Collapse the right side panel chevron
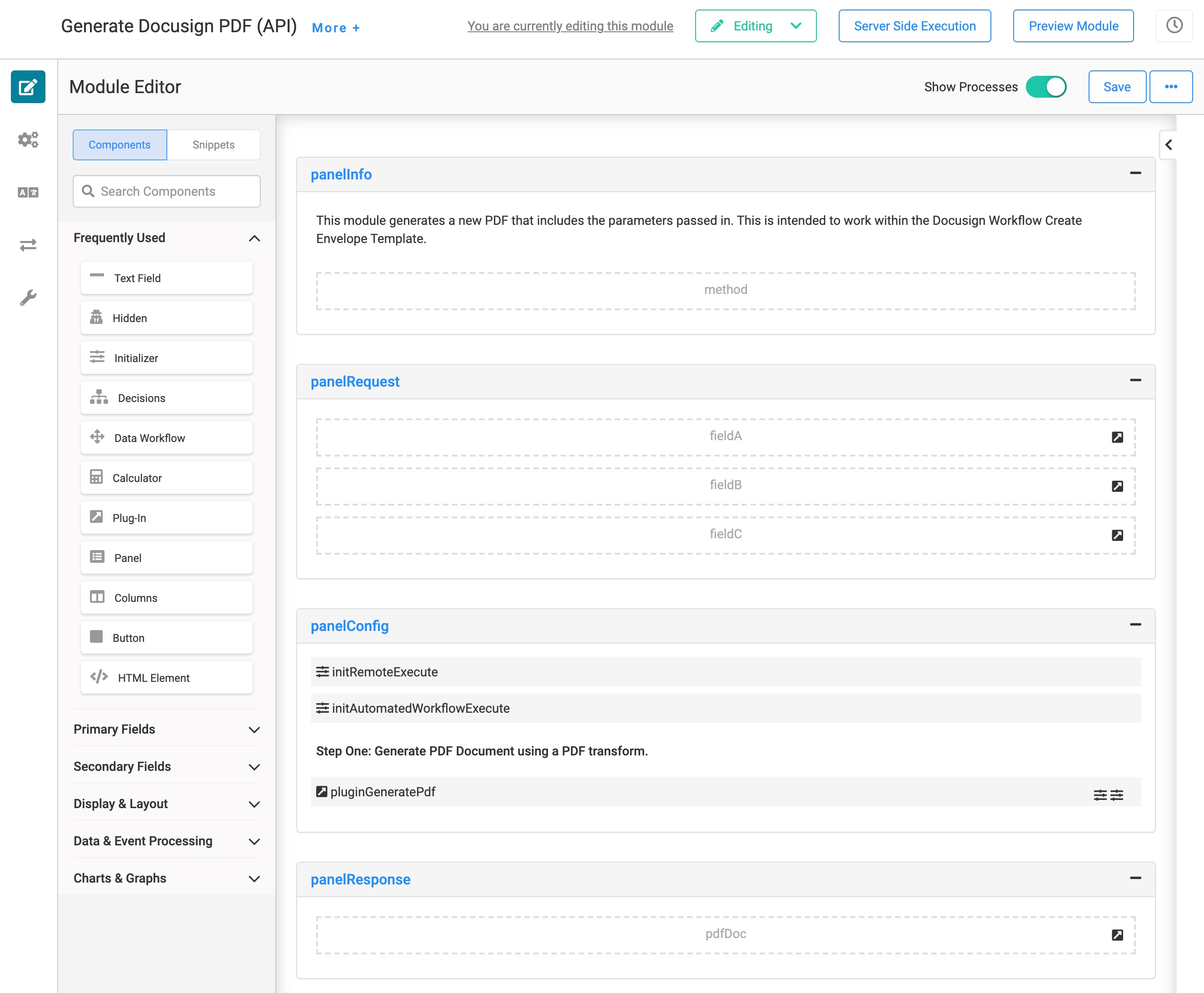The width and height of the screenshot is (1204, 993). (1169, 145)
